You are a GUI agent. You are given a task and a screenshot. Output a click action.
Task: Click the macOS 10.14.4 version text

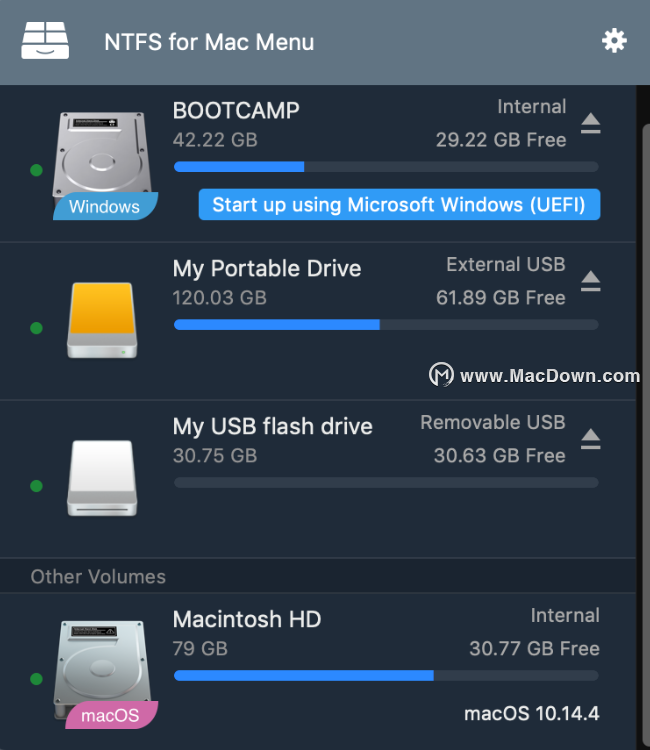(532, 714)
